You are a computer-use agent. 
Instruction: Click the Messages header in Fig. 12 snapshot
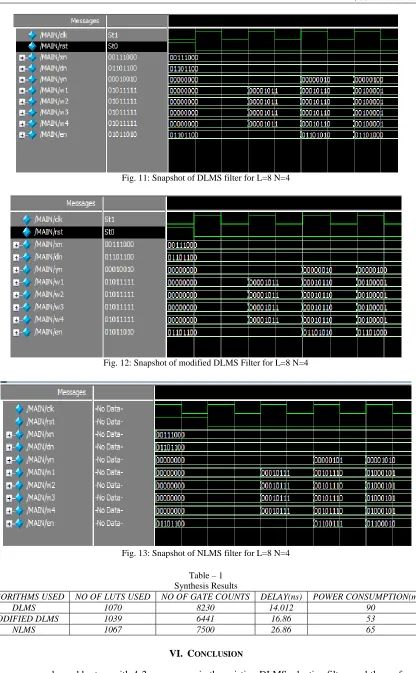coord(81,203)
